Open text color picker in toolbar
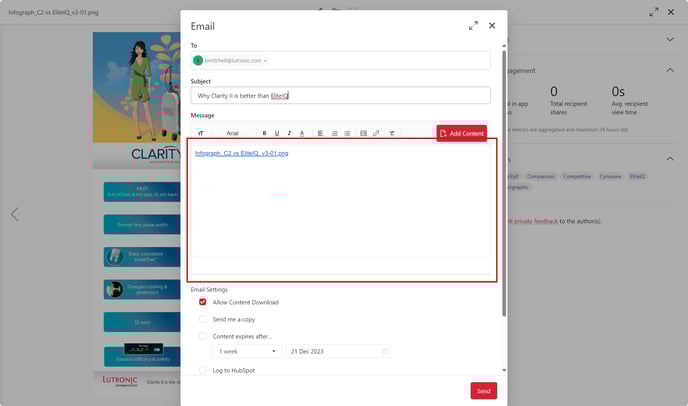The height and width of the screenshot is (406, 688). (302, 133)
